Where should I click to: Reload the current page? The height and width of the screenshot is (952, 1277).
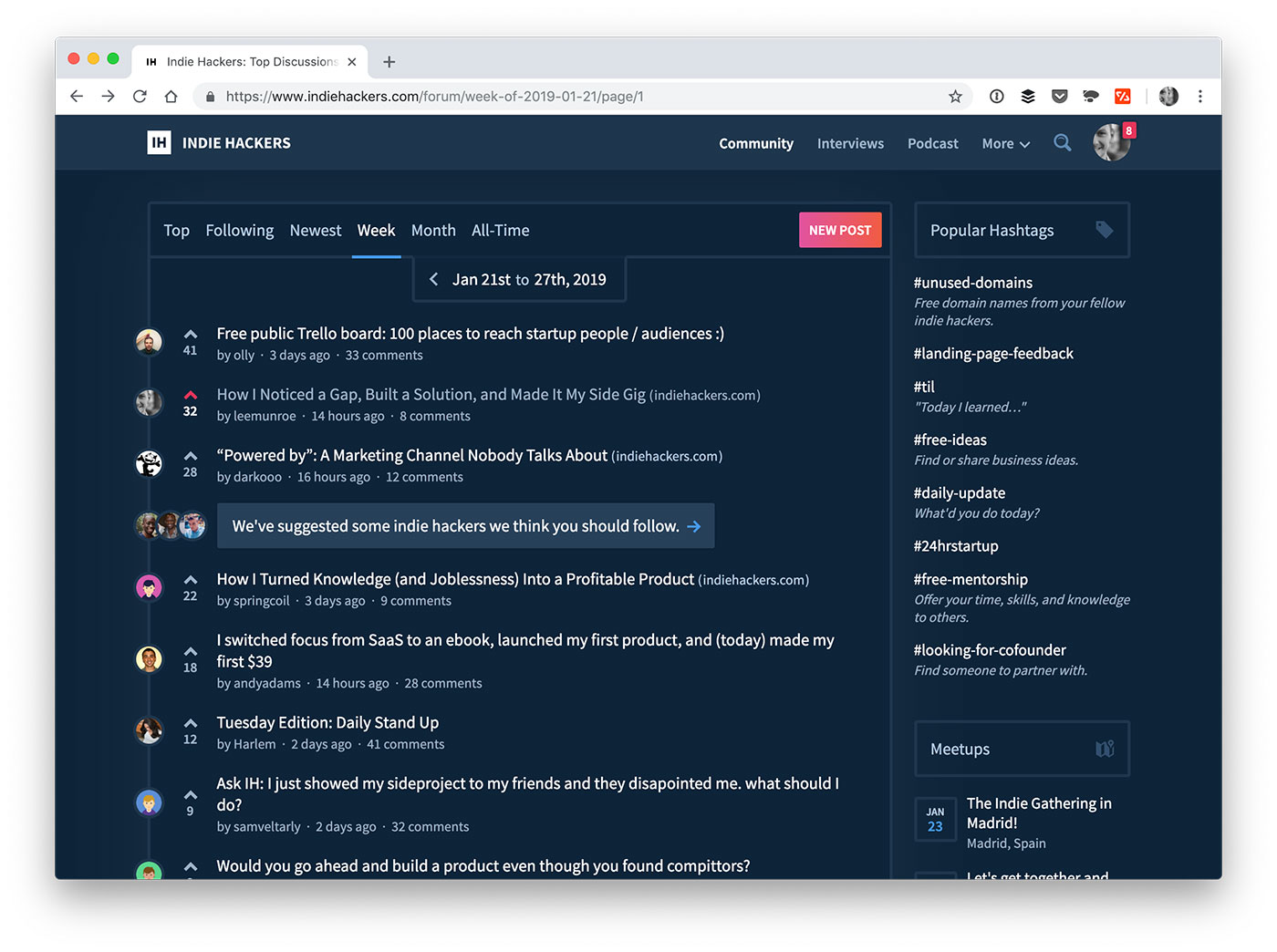click(x=140, y=96)
